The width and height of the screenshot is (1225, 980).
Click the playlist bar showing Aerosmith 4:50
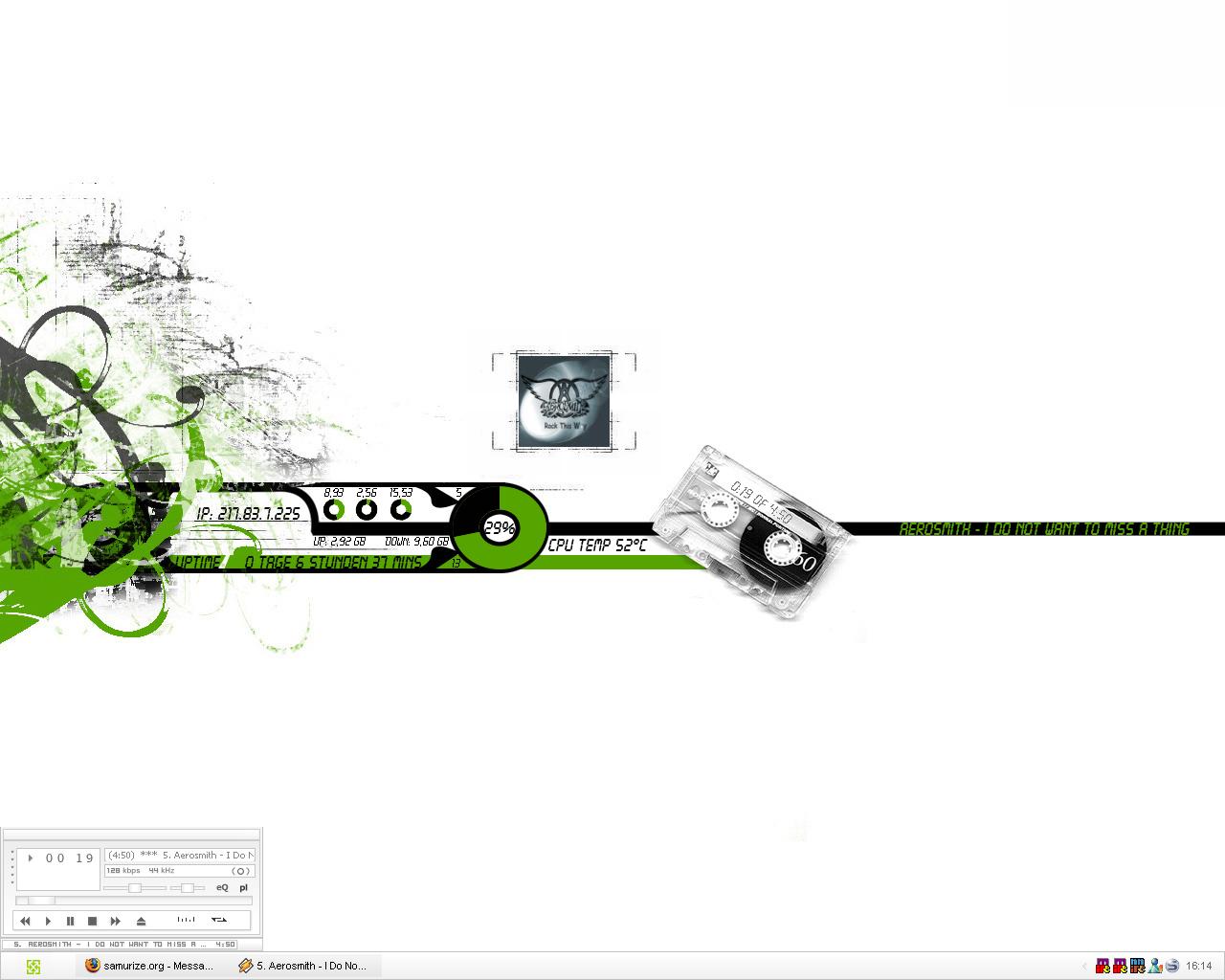pyautogui.click(x=120, y=944)
